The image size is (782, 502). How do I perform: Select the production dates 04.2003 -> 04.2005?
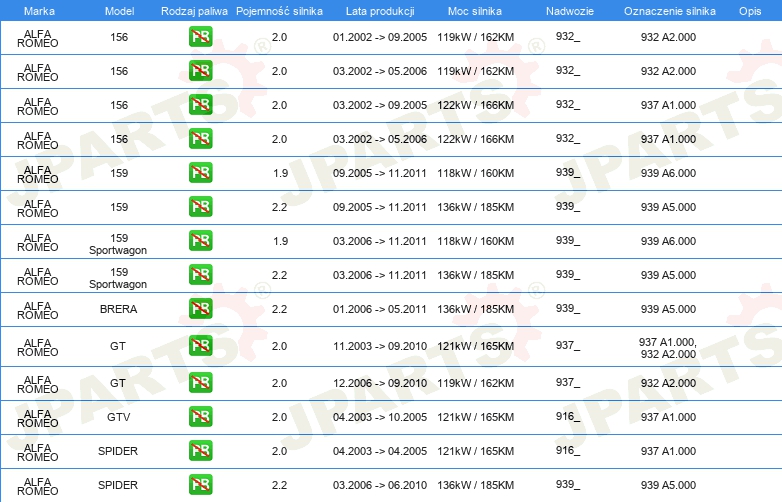click(380, 451)
